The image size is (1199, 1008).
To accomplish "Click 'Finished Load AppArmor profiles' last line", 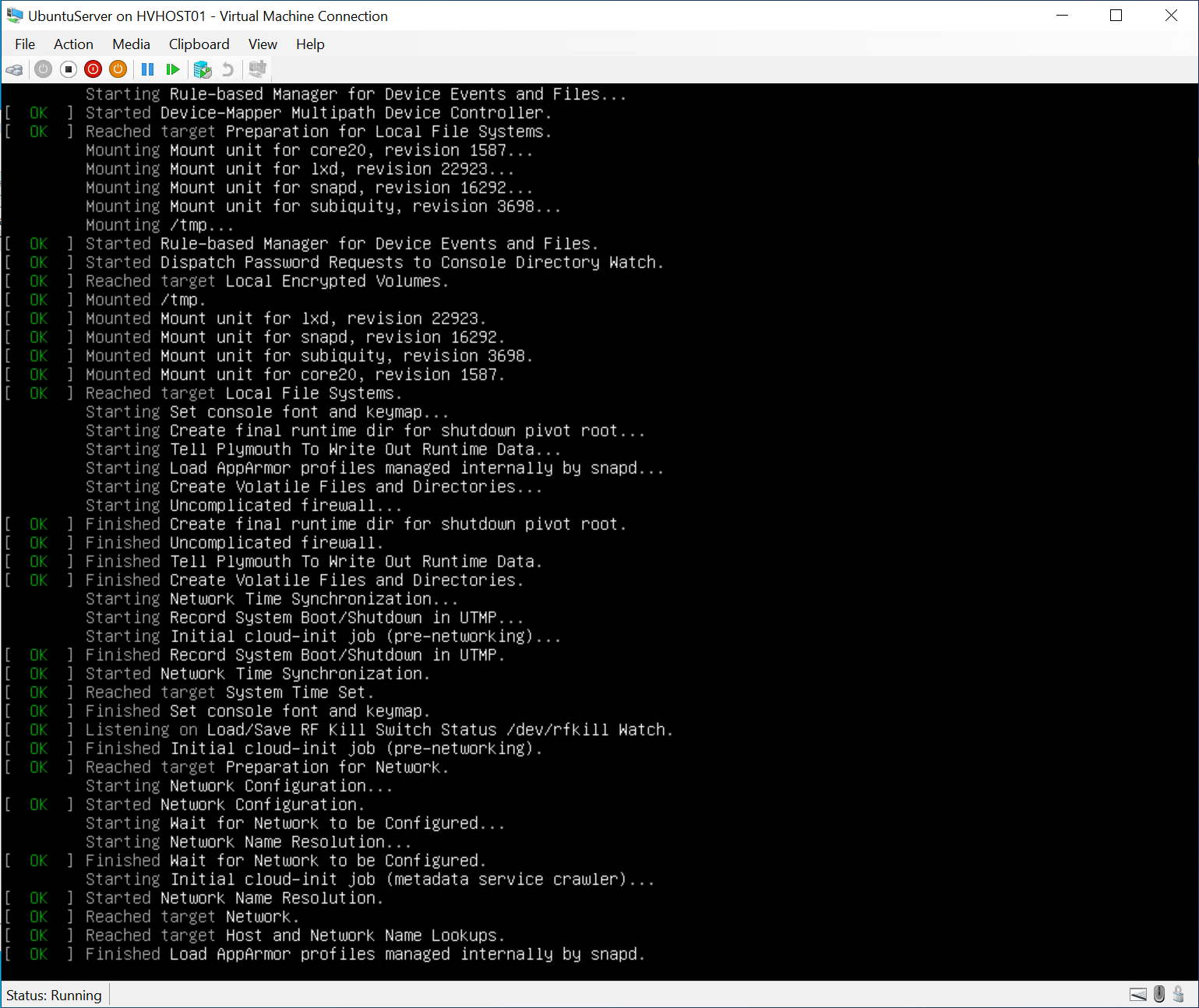I will click(x=365, y=954).
